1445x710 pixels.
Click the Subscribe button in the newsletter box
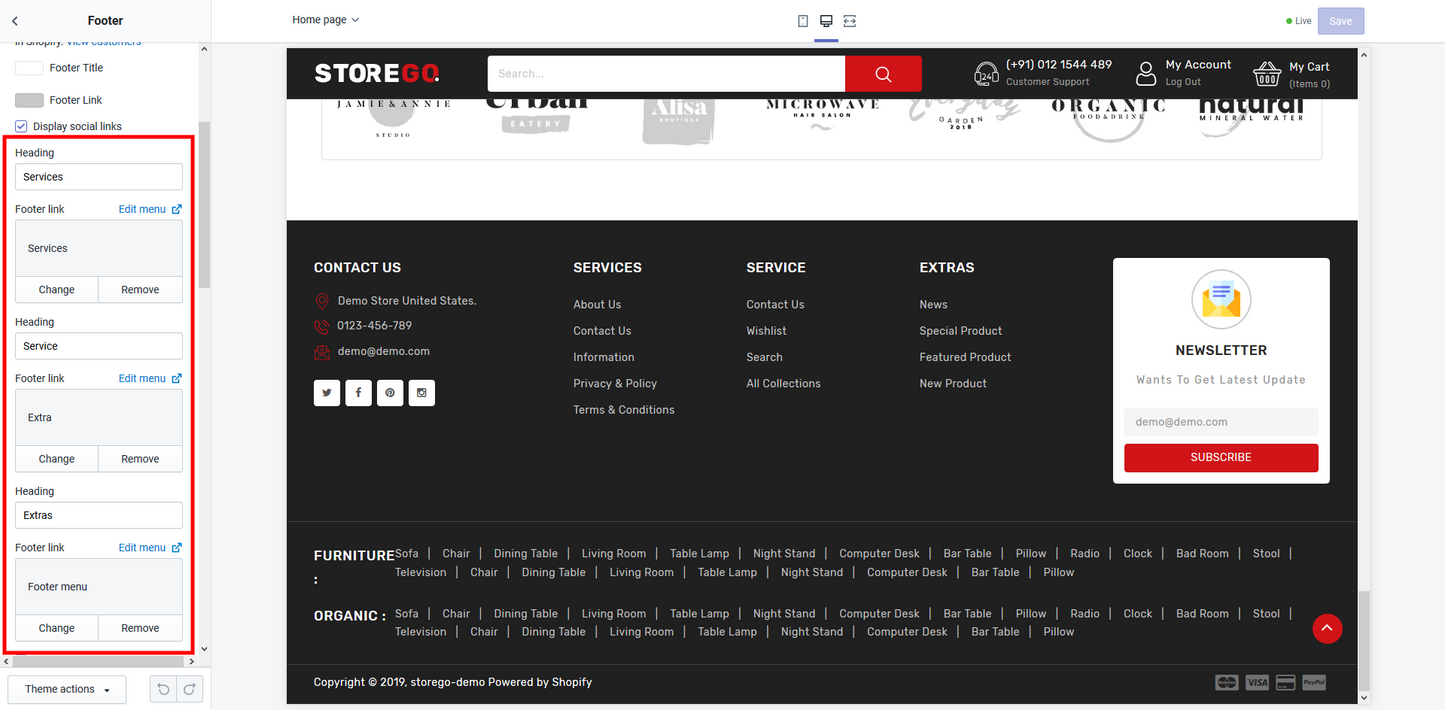click(x=1221, y=457)
